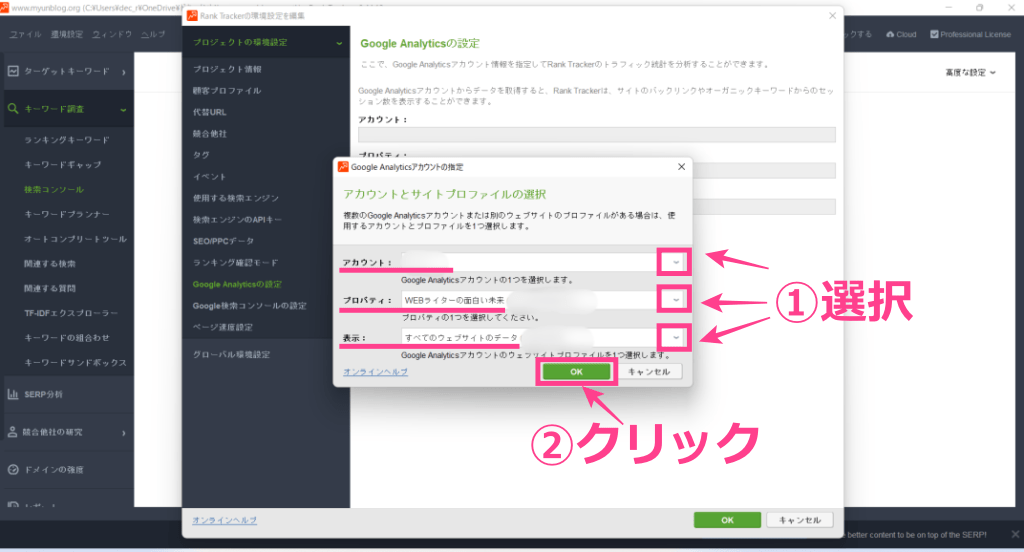The width and height of the screenshot is (1024, 552).
Task: Expand 競合他社の研究 sidebar chevron
Action: point(123,432)
